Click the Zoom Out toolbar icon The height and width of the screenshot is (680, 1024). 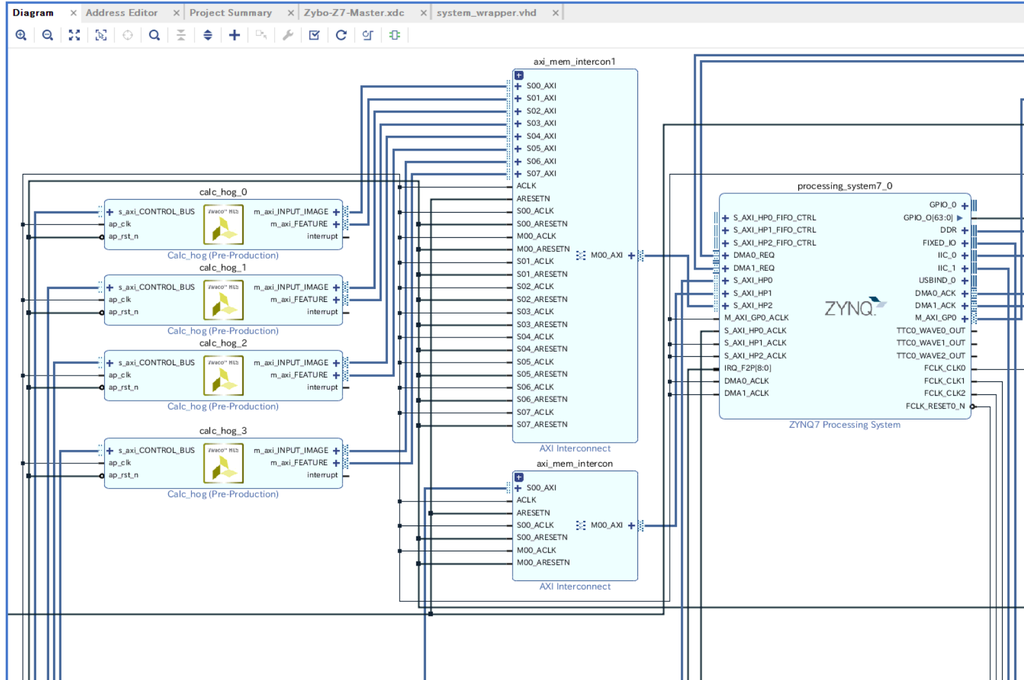pyautogui.click(x=48, y=35)
